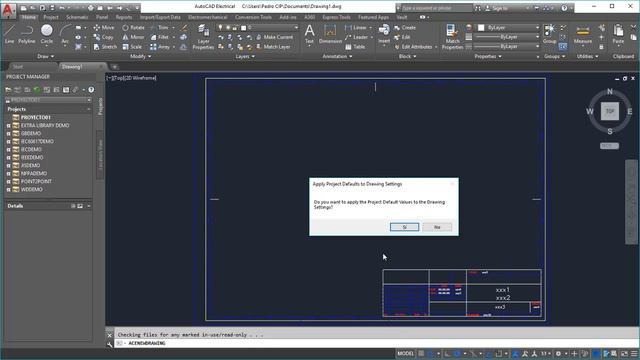Open the Insert block tool

point(384,34)
